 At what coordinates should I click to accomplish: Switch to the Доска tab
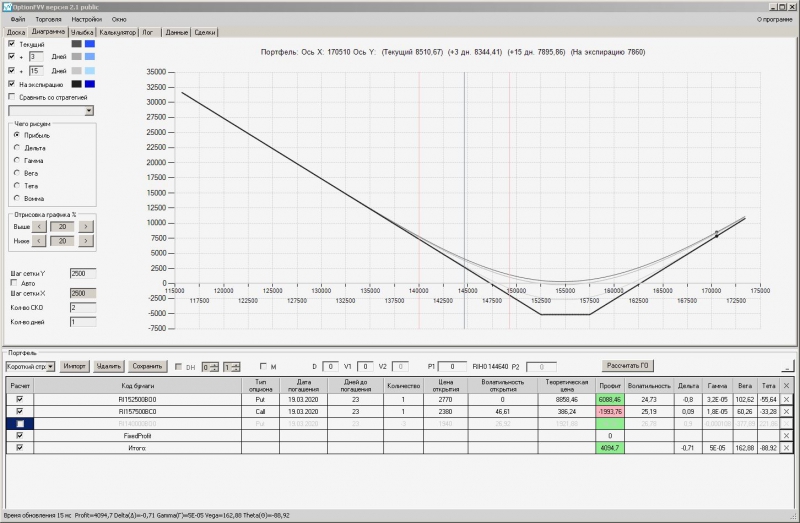click(x=16, y=32)
